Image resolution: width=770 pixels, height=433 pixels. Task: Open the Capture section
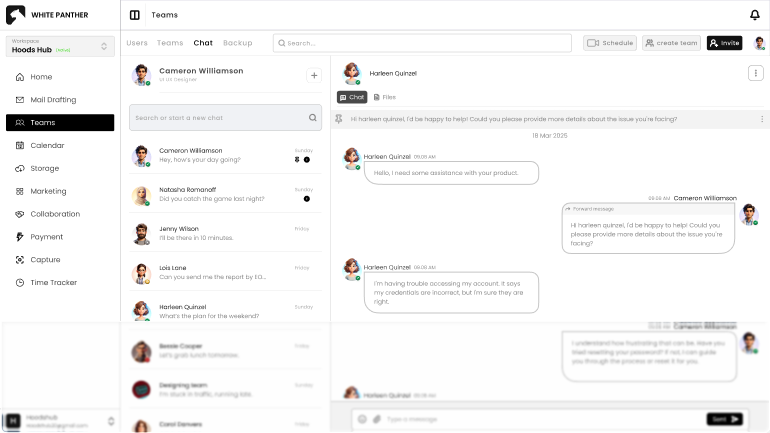(x=45, y=260)
